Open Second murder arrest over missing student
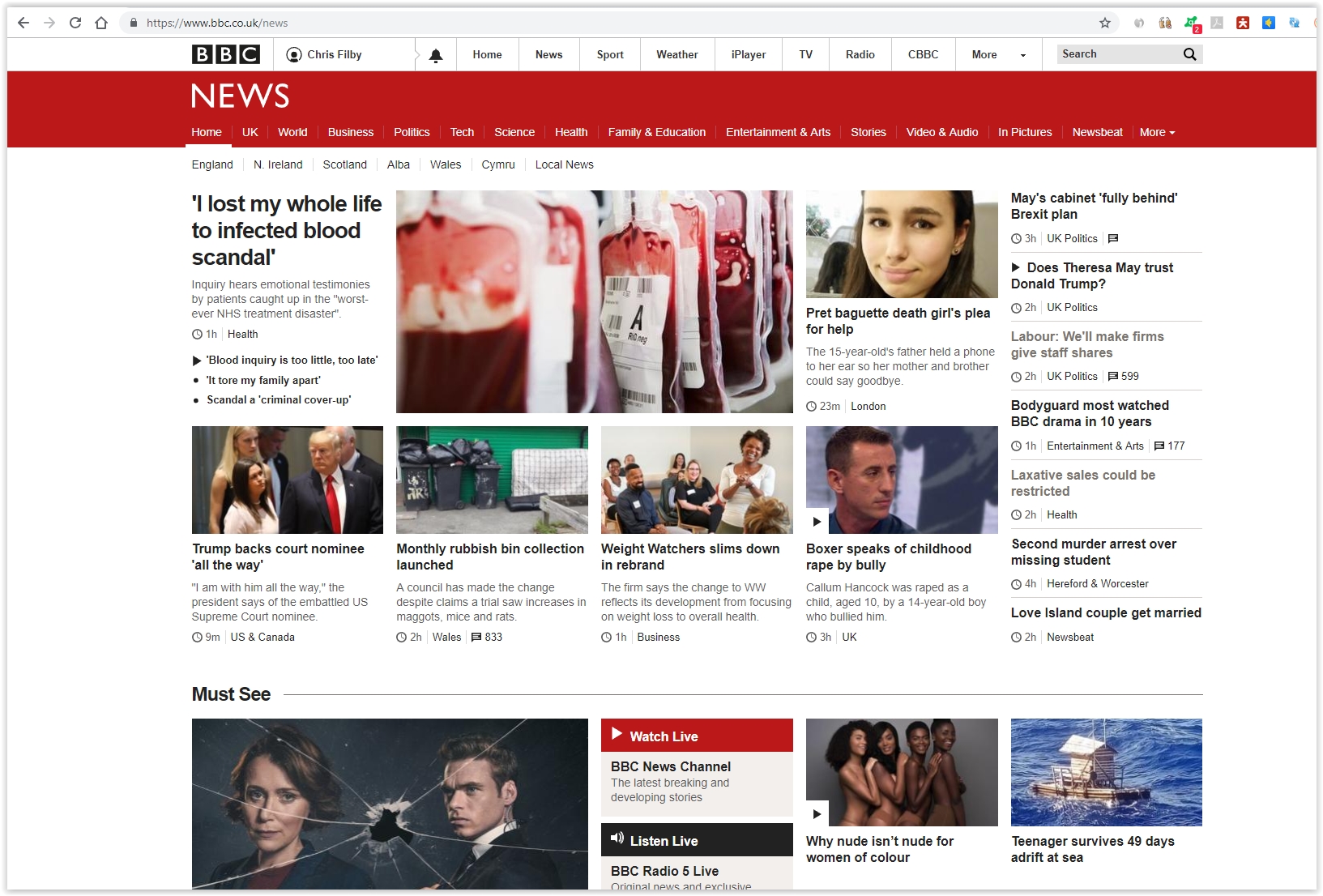Viewport: 1323px width, 896px height. [x=1094, y=552]
